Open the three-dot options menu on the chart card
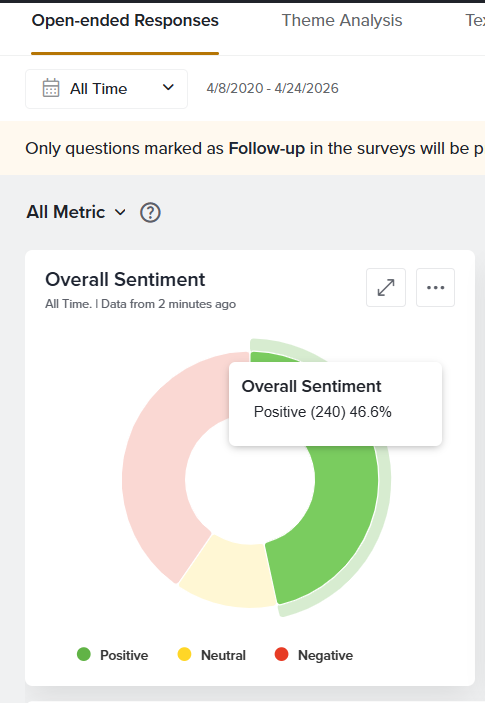This screenshot has width=485, height=703. pyautogui.click(x=435, y=287)
